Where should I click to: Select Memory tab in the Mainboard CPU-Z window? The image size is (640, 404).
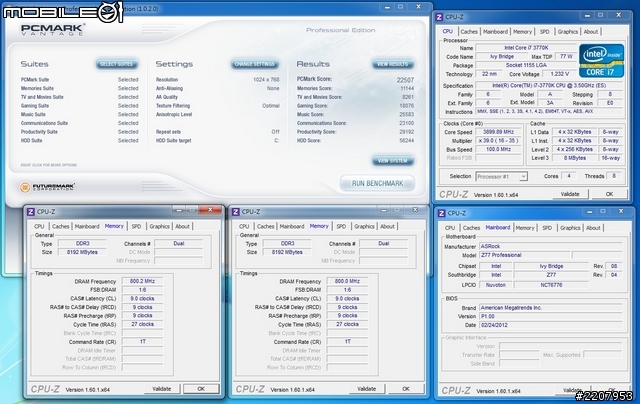(525, 228)
